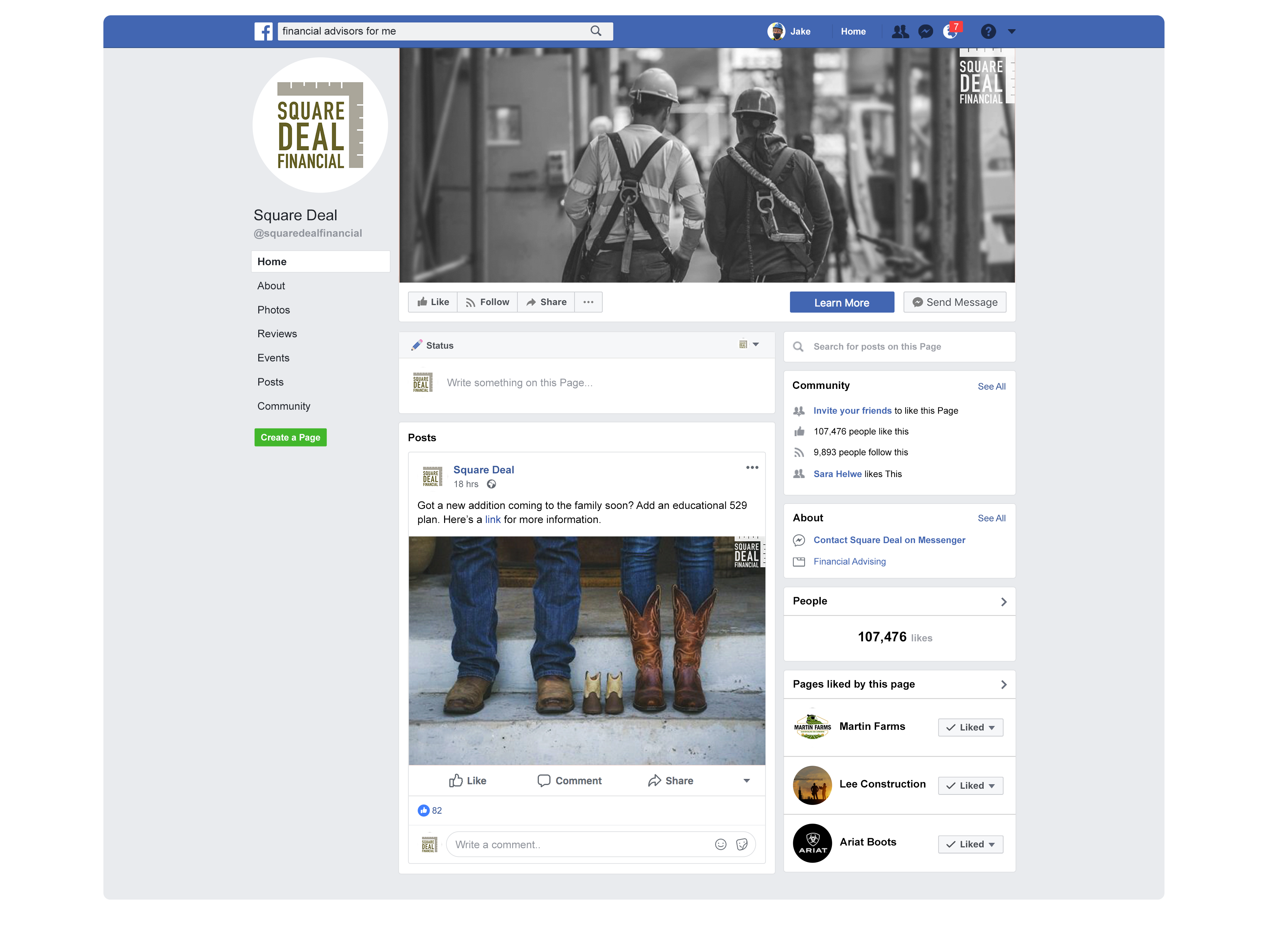Like the Square Deal page
Viewport: 1288px width, 932px height.
click(433, 302)
